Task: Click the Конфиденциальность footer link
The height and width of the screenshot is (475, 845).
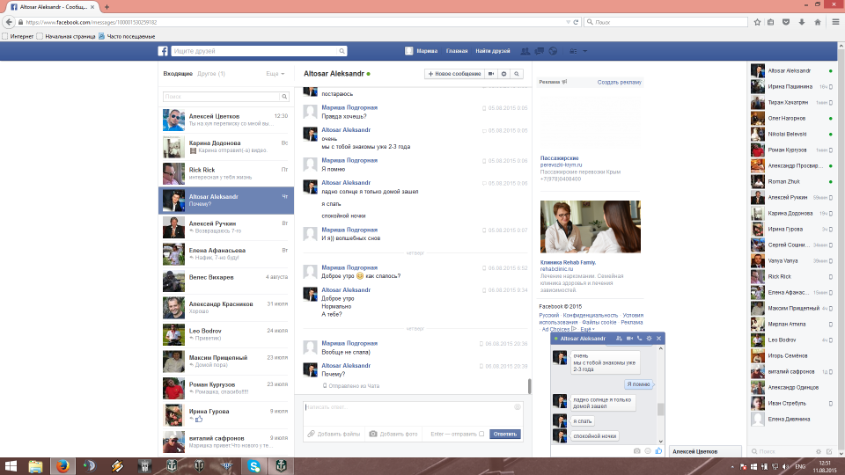Action: [590, 315]
